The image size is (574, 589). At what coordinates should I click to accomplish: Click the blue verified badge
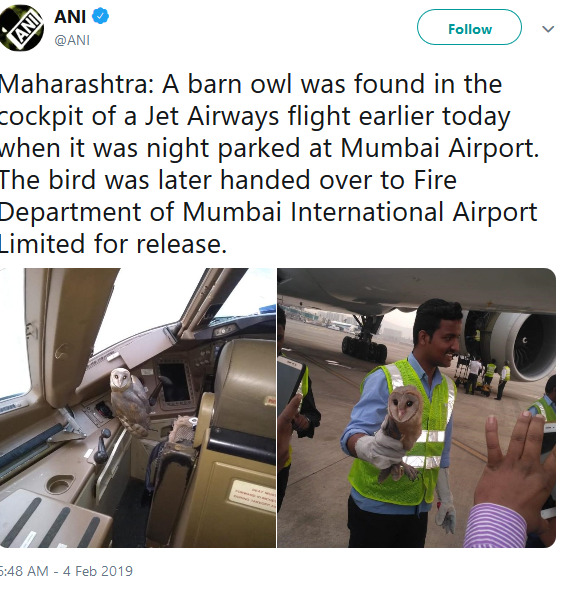tap(100, 17)
